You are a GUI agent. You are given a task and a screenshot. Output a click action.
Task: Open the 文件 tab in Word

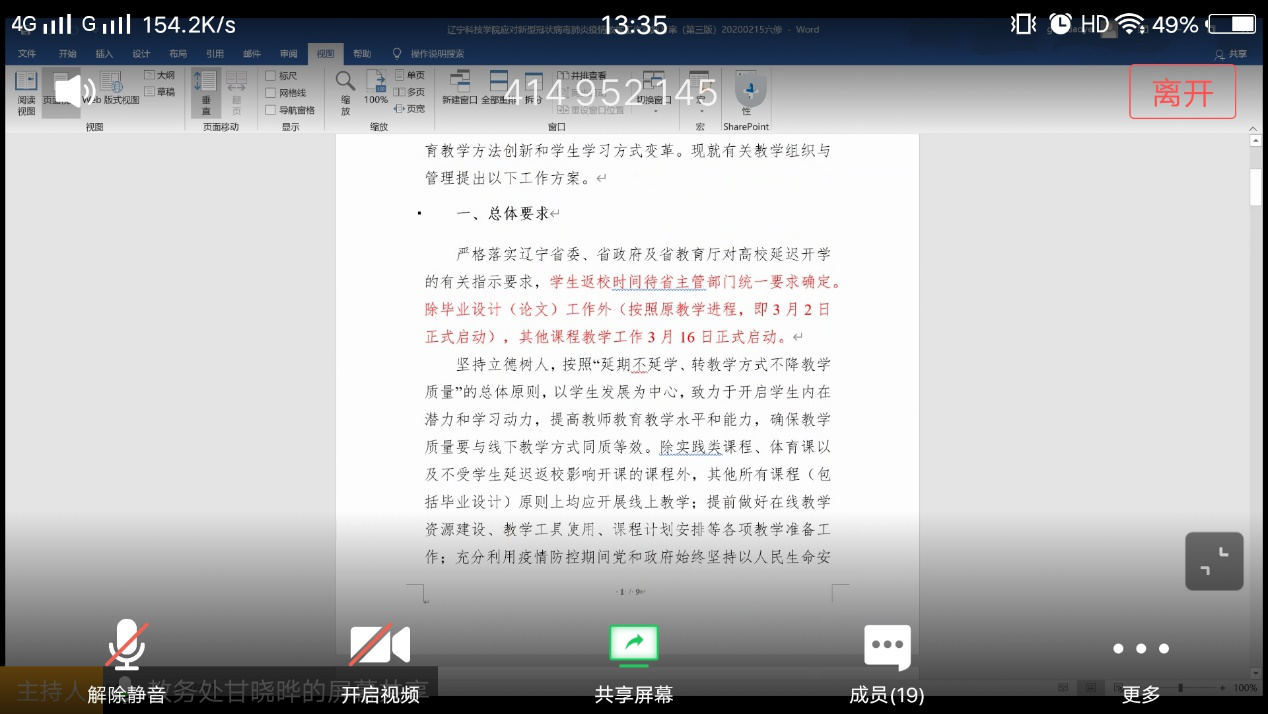point(27,54)
